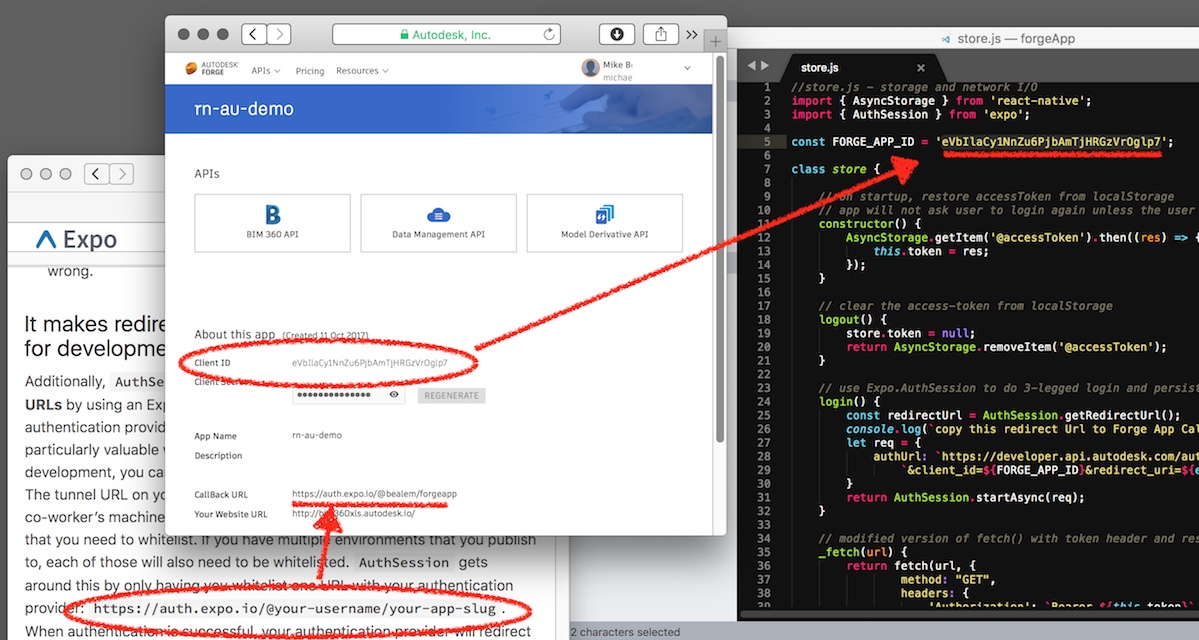Reveal the client secret with the eye icon
This screenshot has height=640, width=1199.
(394, 395)
